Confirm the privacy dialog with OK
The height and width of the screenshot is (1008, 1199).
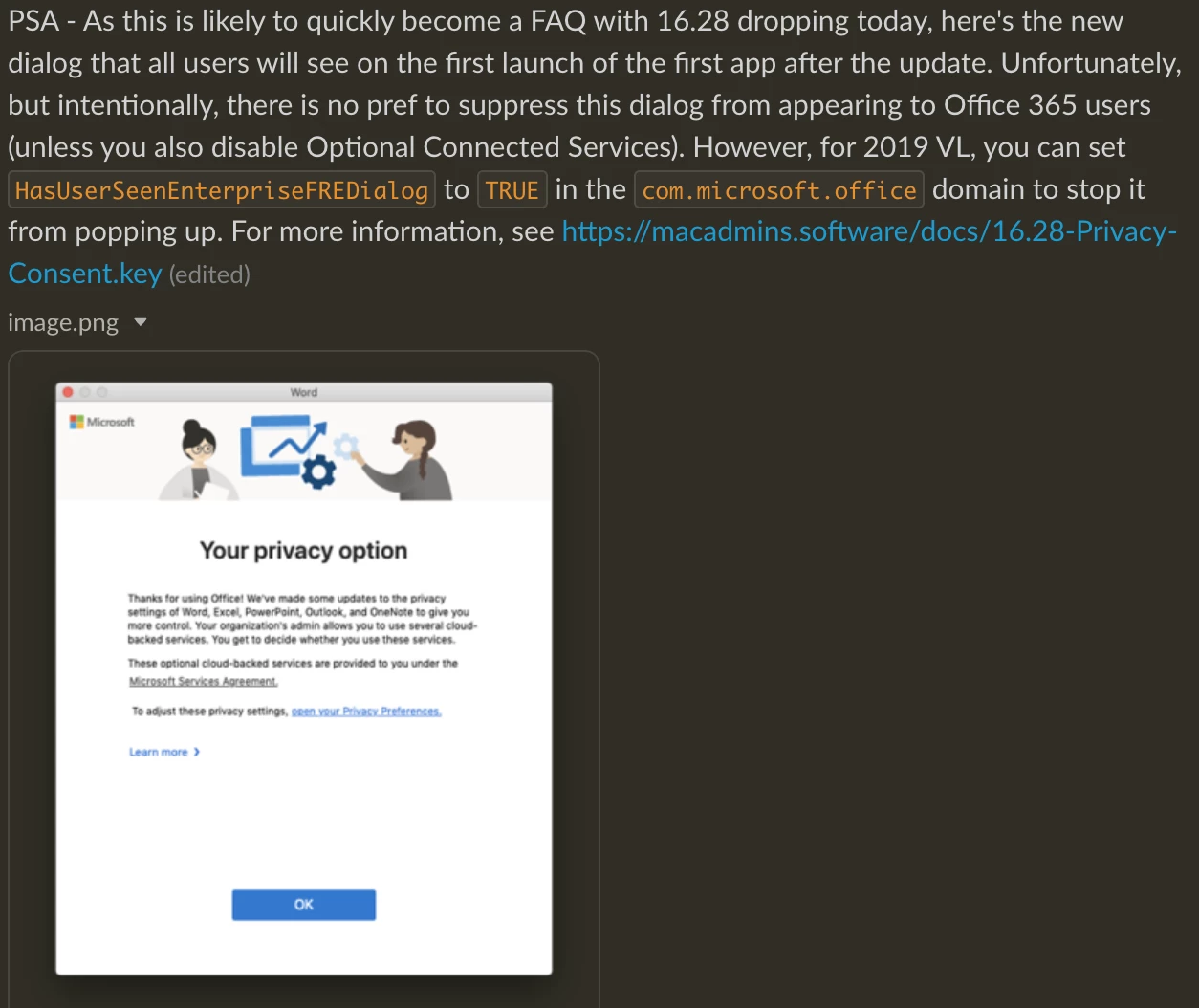tap(304, 905)
